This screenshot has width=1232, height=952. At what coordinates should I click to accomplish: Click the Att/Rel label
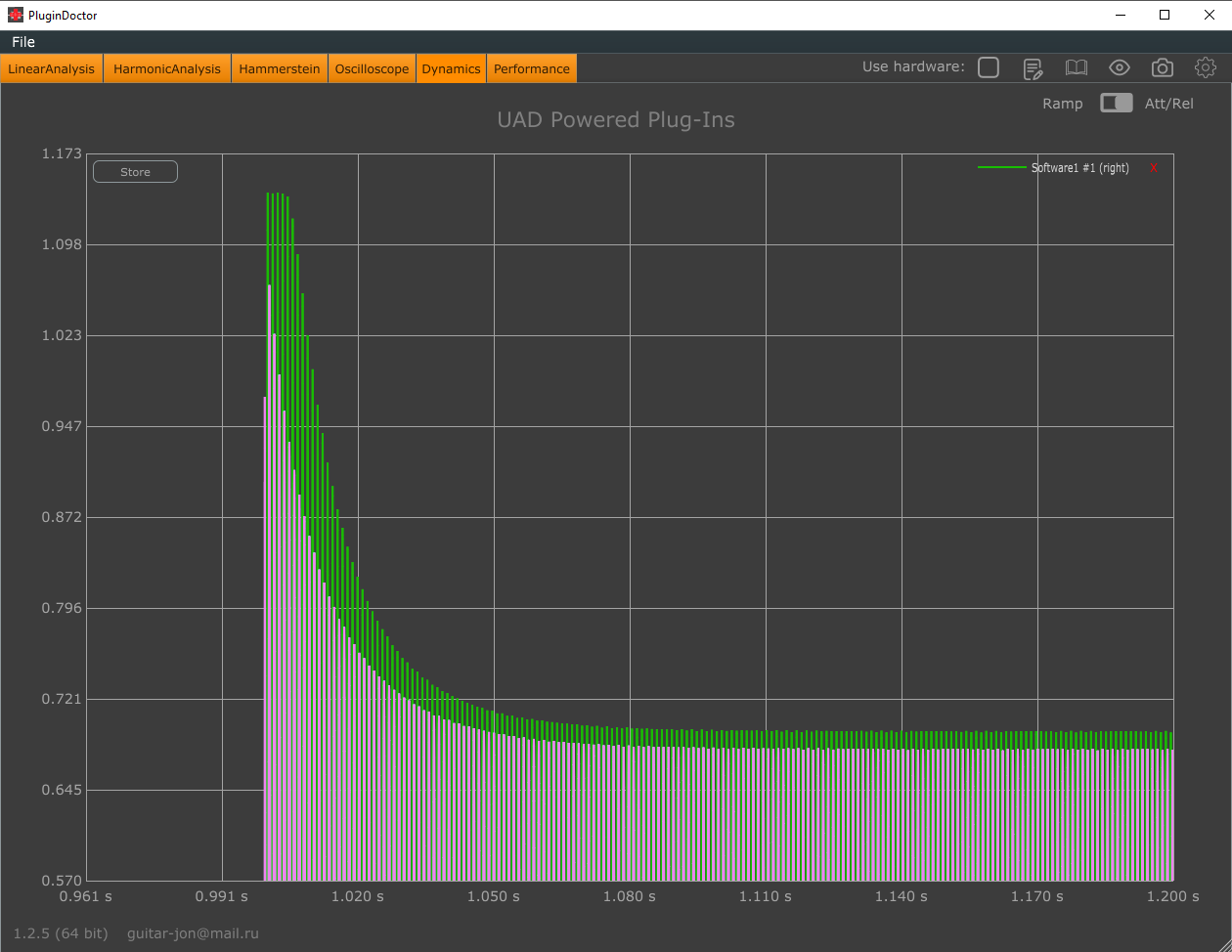tap(1169, 104)
